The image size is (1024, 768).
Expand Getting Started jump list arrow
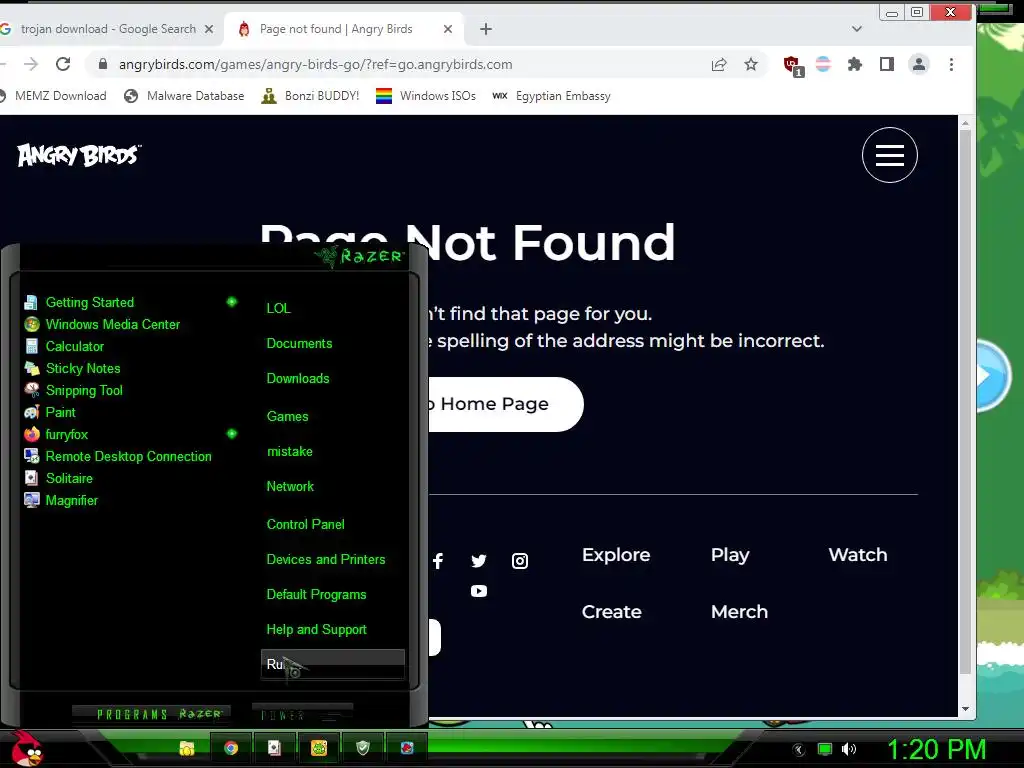point(232,302)
